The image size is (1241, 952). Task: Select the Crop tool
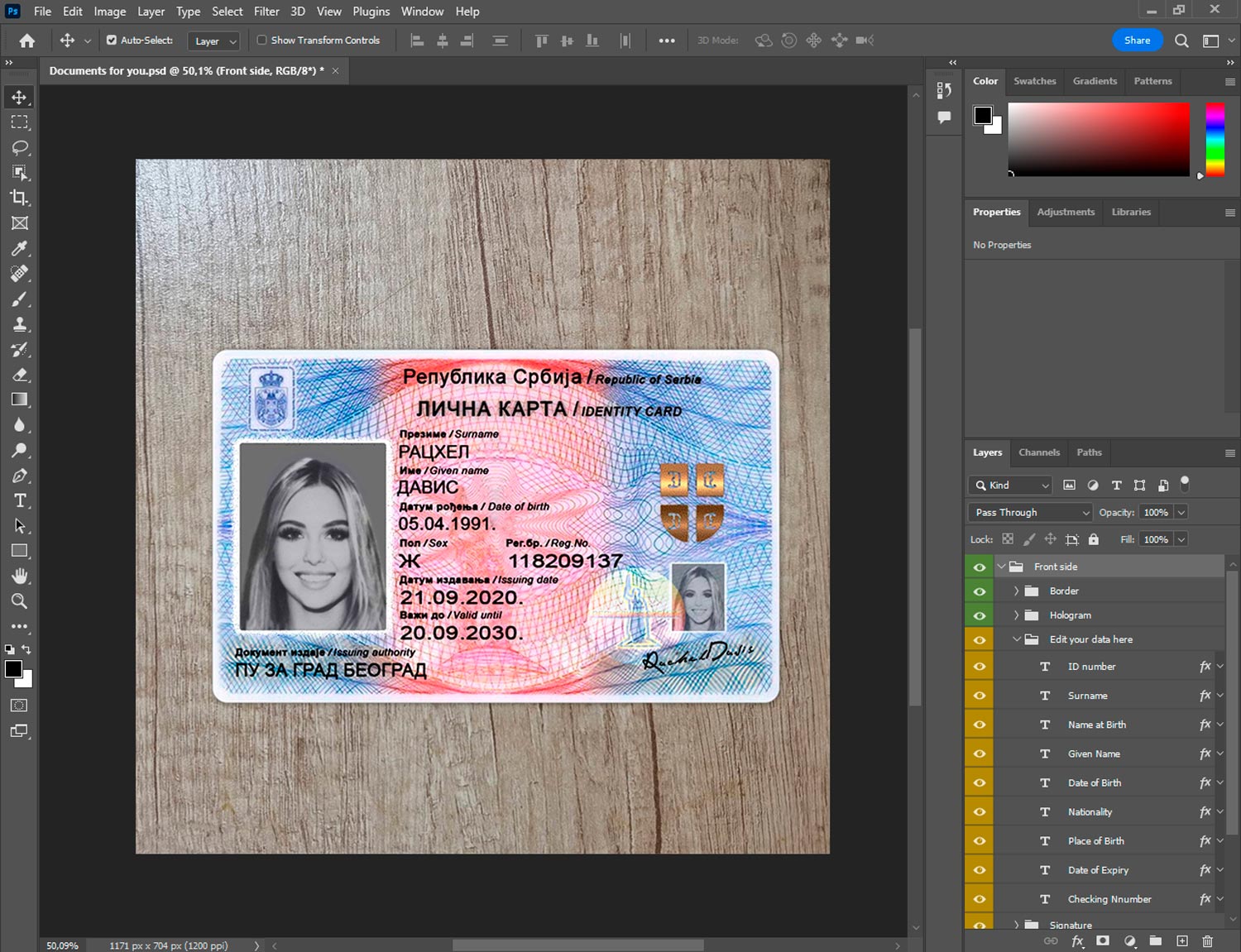20,198
